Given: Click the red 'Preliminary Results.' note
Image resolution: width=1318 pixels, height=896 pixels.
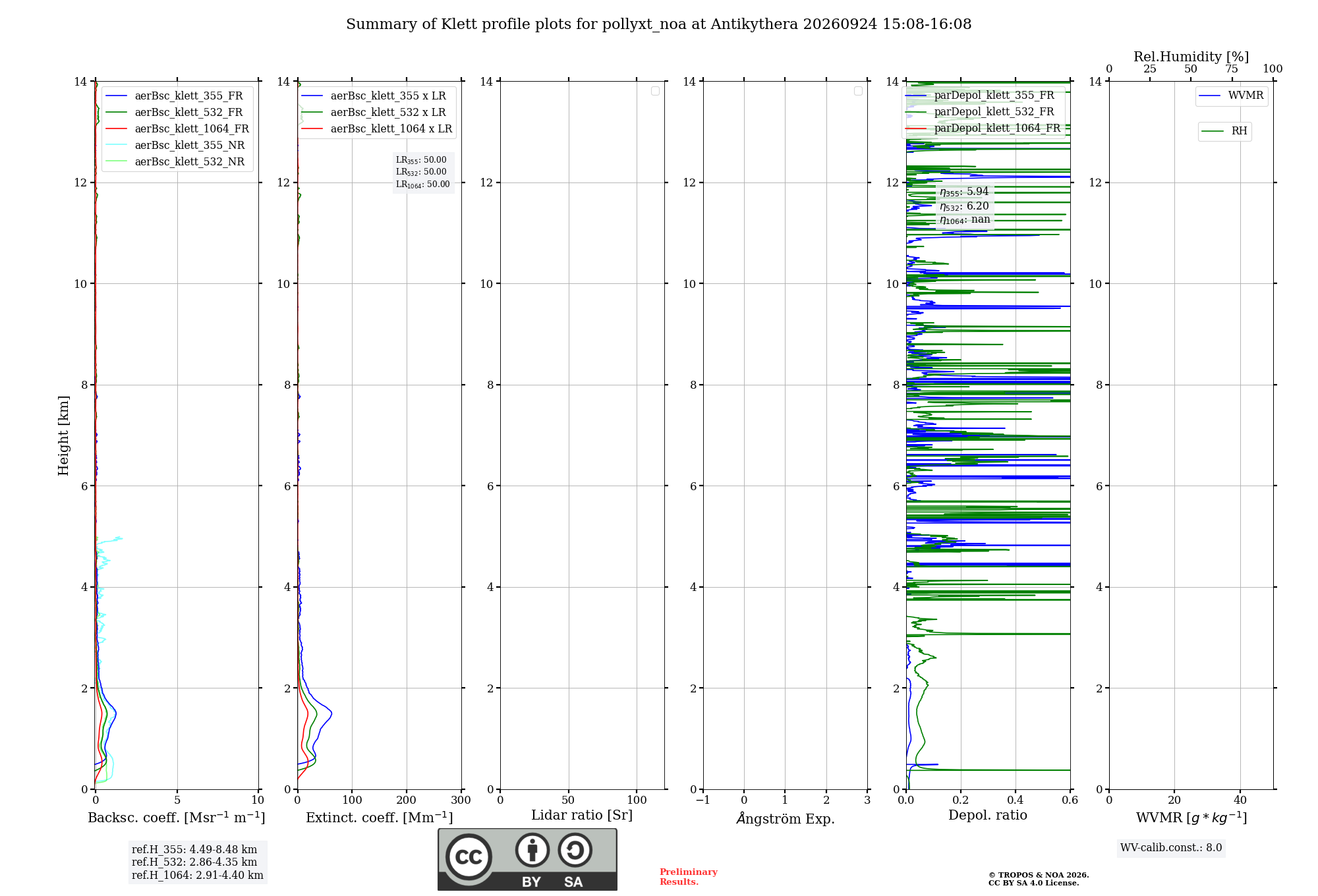Looking at the screenshot, I should point(689,877).
